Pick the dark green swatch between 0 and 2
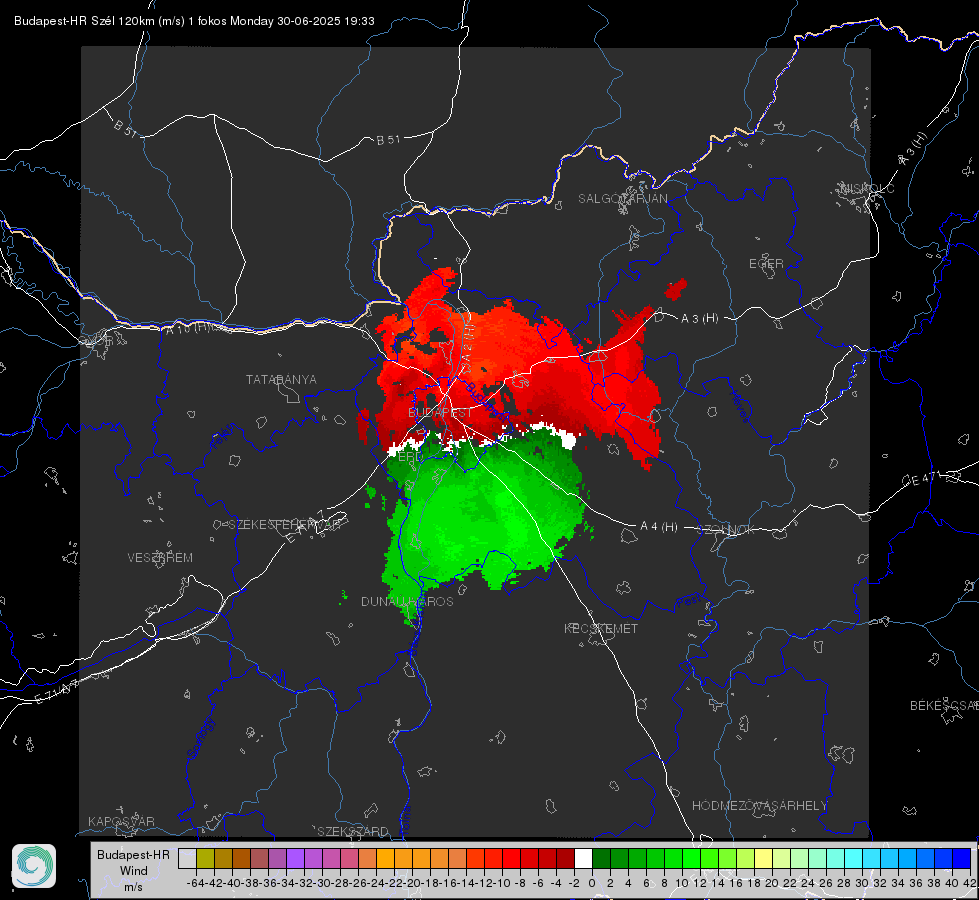 (x=601, y=858)
